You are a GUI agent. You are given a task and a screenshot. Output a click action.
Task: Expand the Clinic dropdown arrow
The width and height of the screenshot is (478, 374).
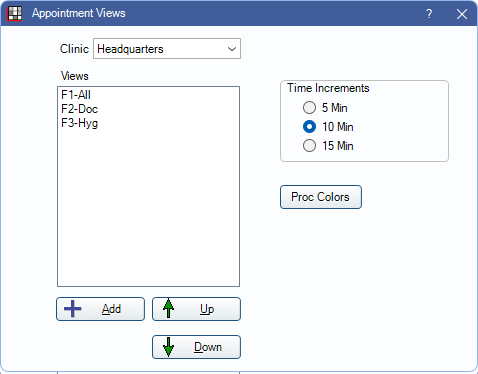click(232, 49)
